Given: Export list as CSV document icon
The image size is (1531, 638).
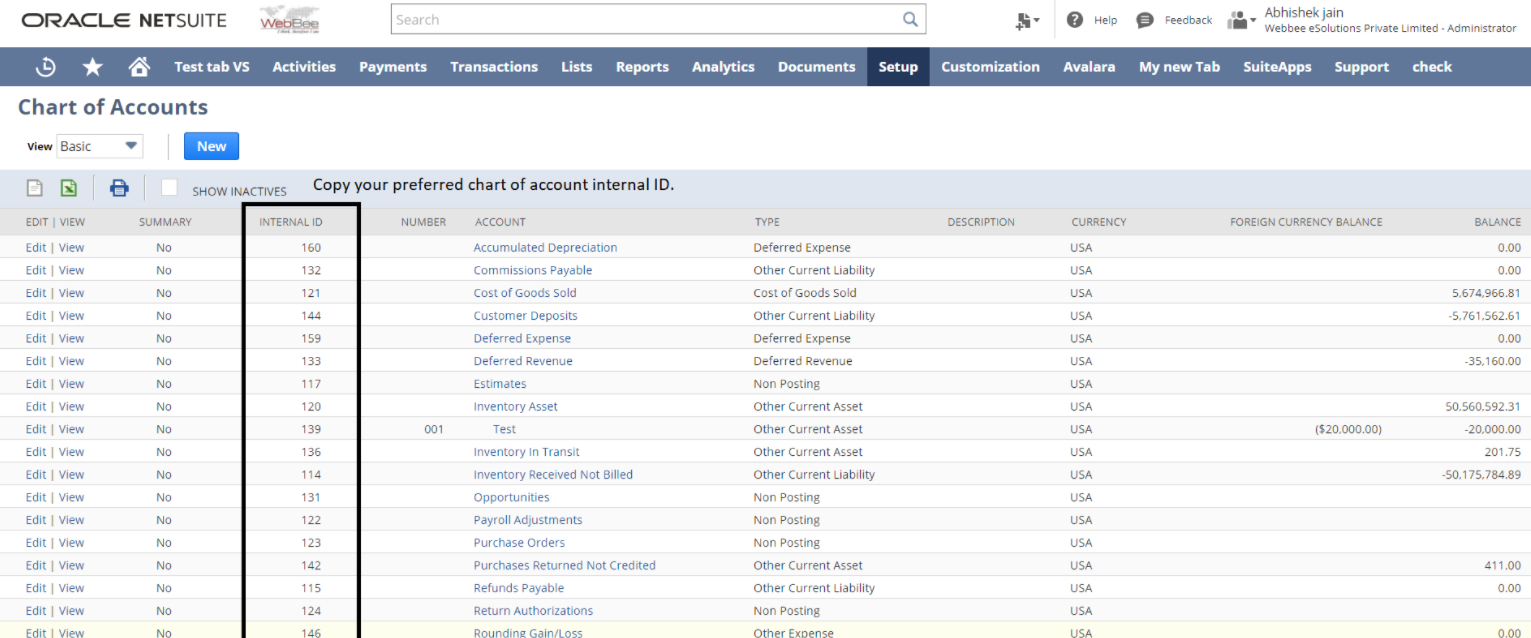Looking at the screenshot, I should coord(34,188).
